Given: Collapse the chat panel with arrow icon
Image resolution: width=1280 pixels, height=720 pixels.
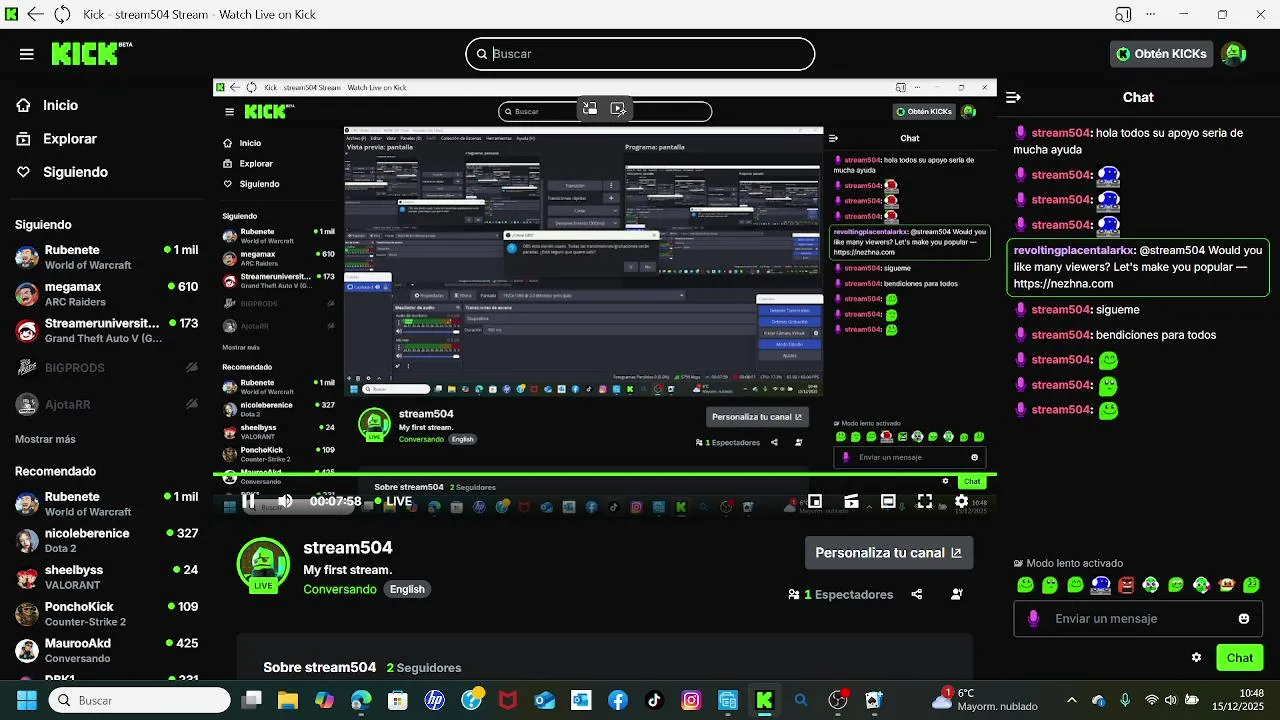Looking at the screenshot, I should [1013, 97].
